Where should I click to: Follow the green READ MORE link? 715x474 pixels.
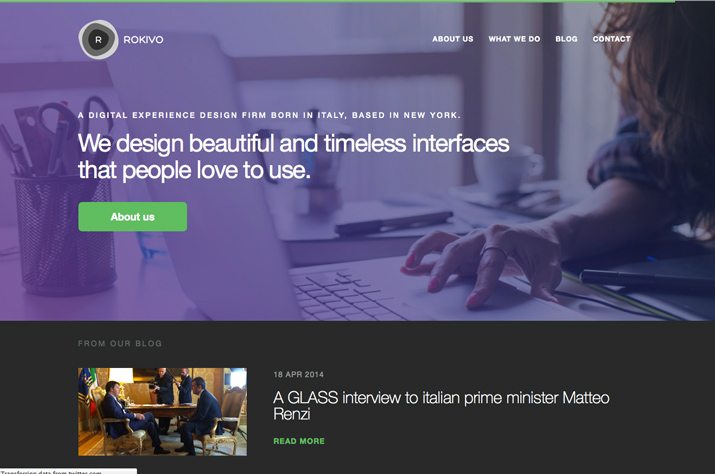tap(299, 441)
